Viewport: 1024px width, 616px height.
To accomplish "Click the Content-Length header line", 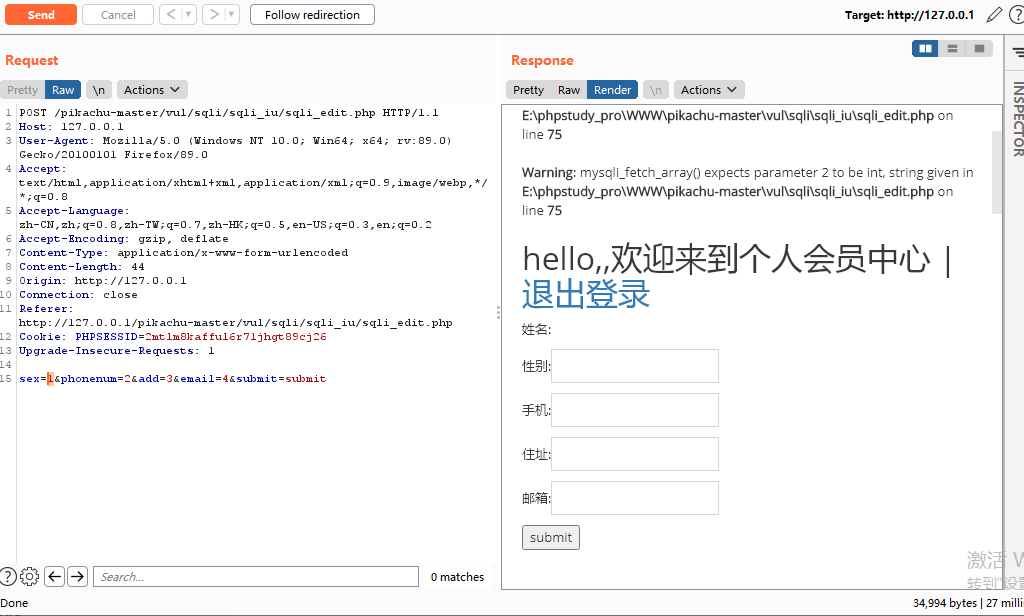I will (x=82, y=267).
